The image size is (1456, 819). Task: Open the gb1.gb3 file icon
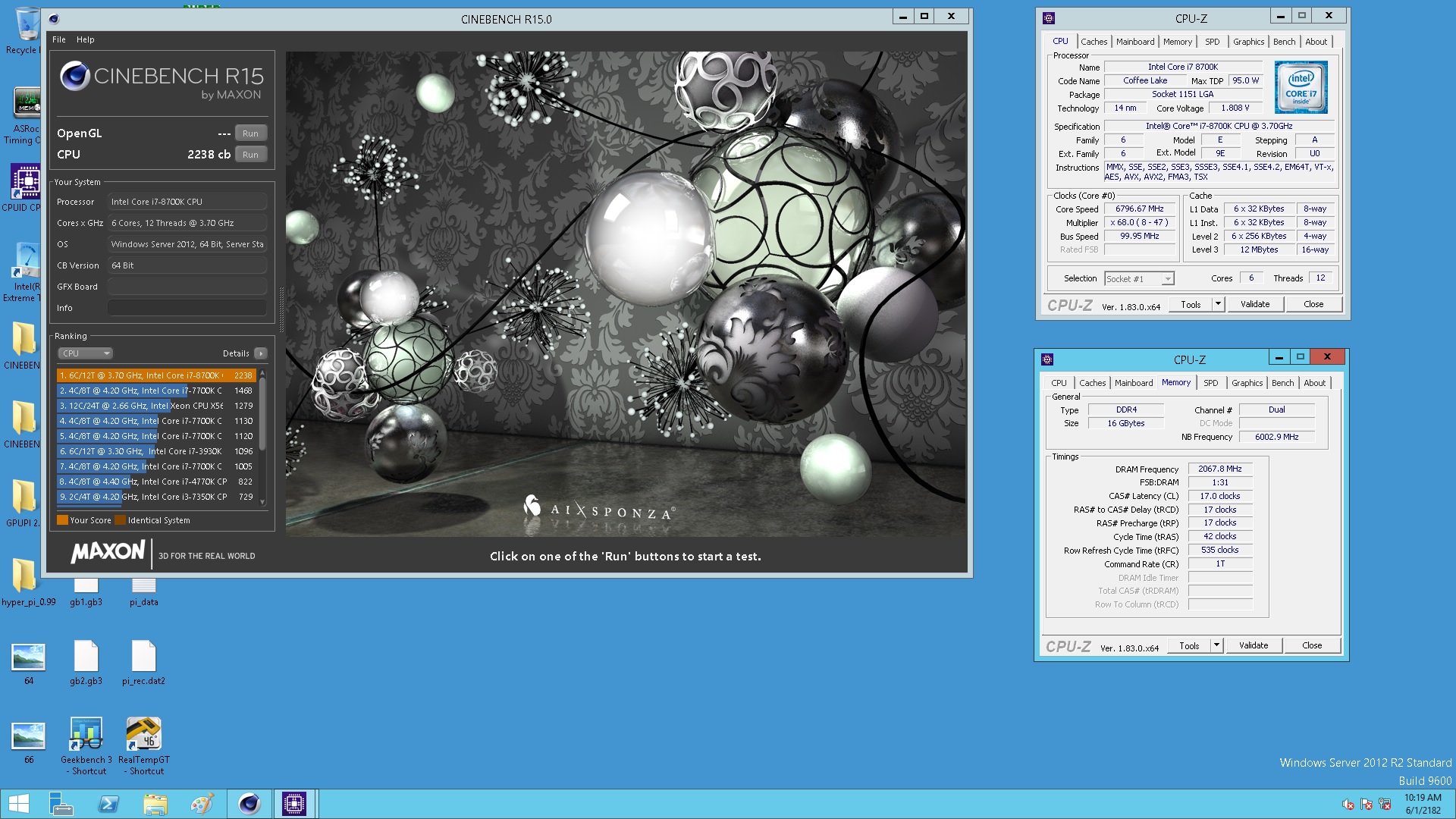pyautogui.click(x=86, y=591)
